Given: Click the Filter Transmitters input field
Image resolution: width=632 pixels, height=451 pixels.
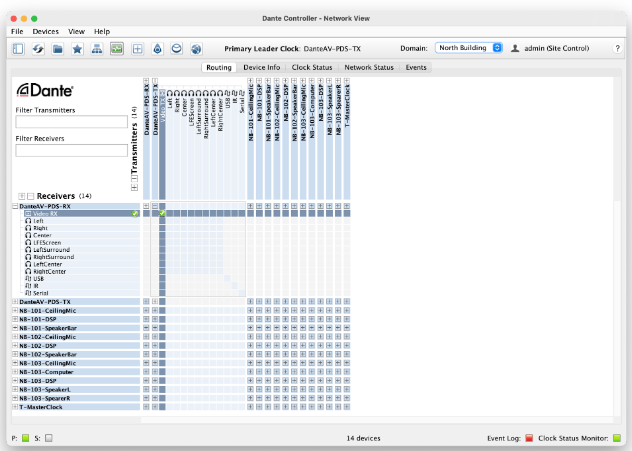Looking at the screenshot, I should point(72,122).
